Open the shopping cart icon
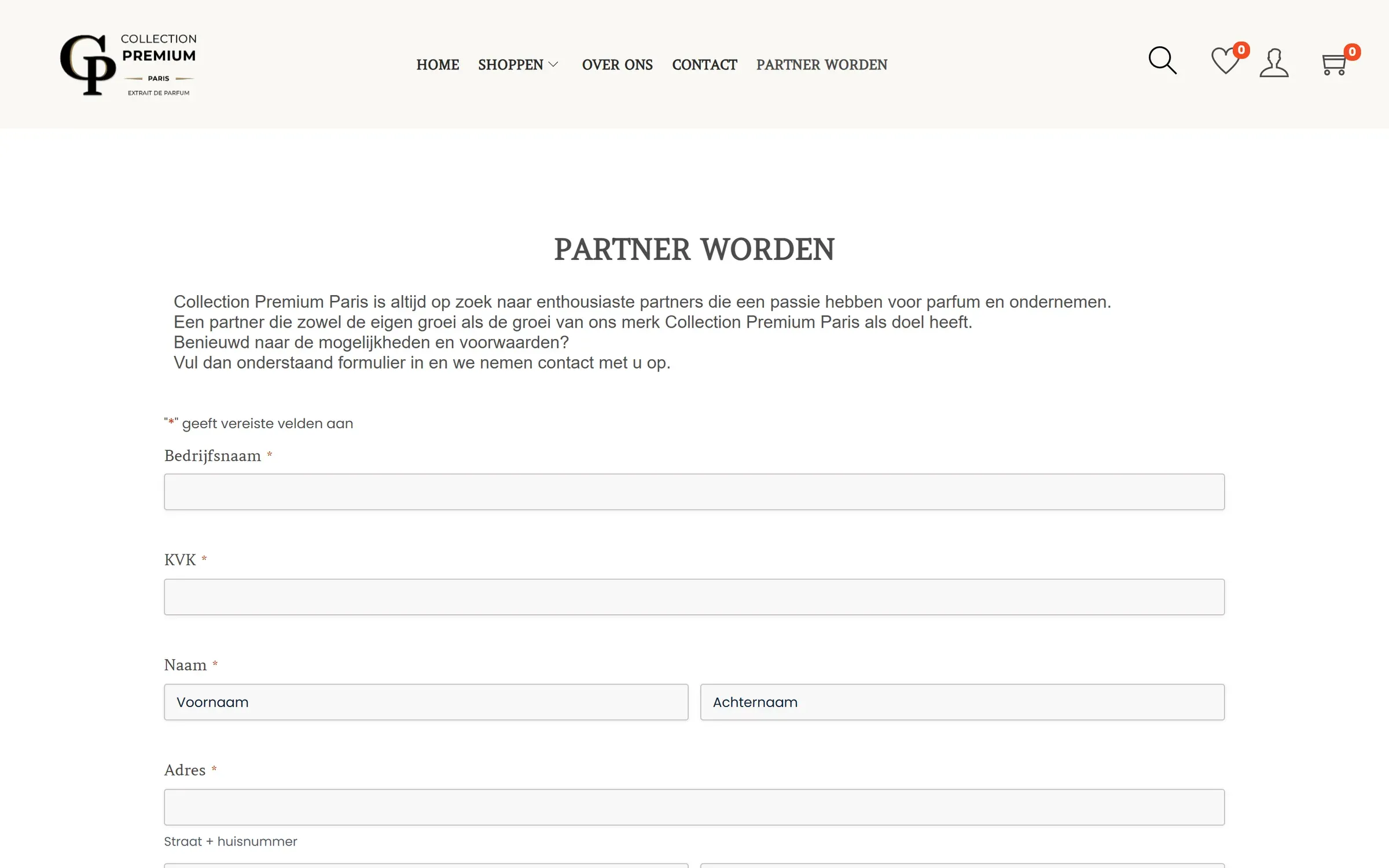 (x=1334, y=64)
